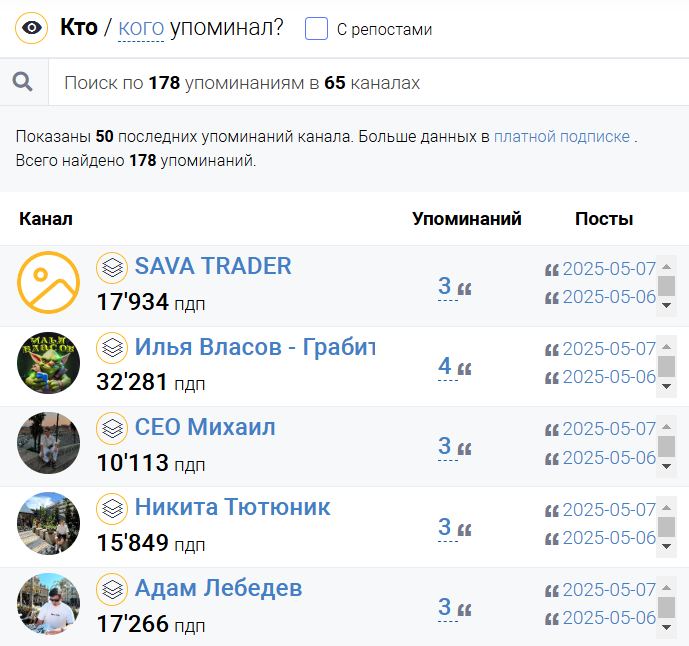The height and width of the screenshot is (646, 689).
Task: Expand Адам Лебедев's 3 mentions count
Action: pyautogui.click(x=445, y=607)
